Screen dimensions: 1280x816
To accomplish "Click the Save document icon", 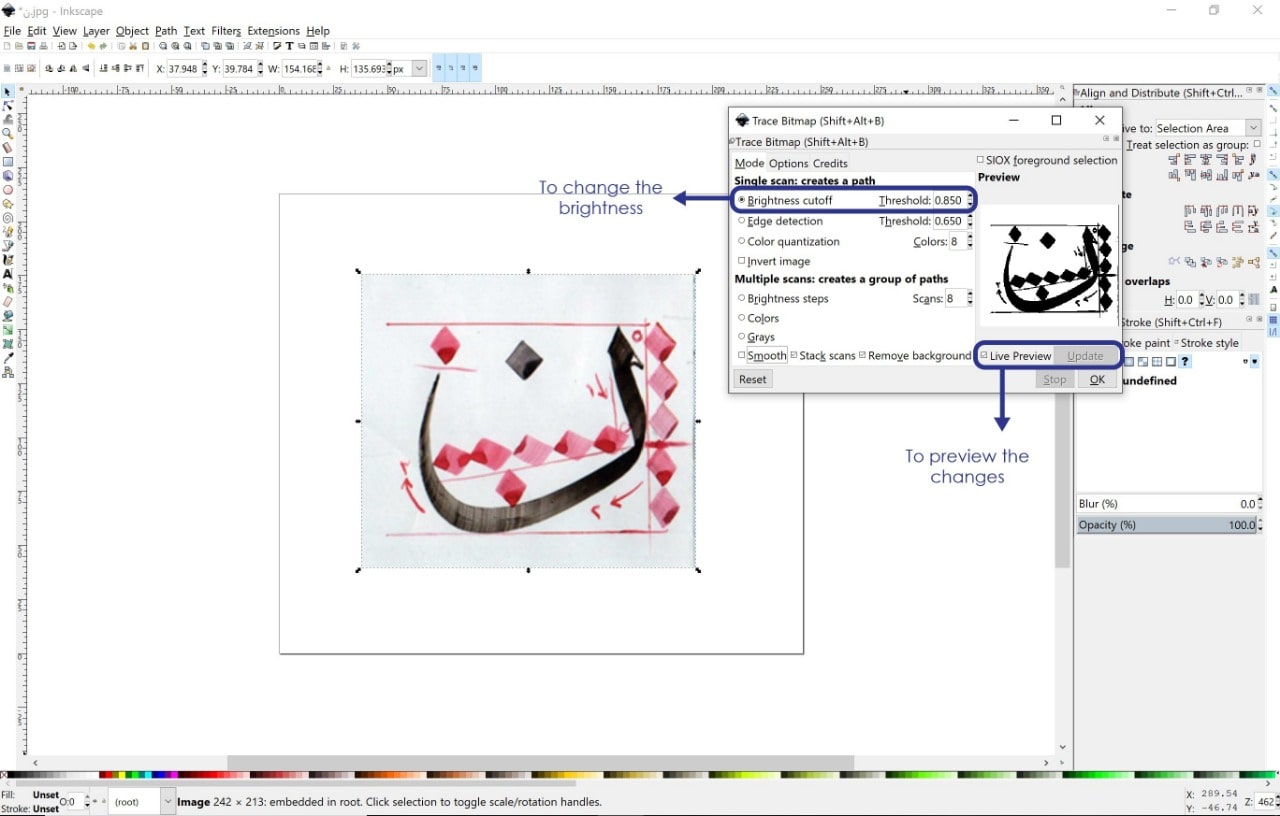I will 31,46.
